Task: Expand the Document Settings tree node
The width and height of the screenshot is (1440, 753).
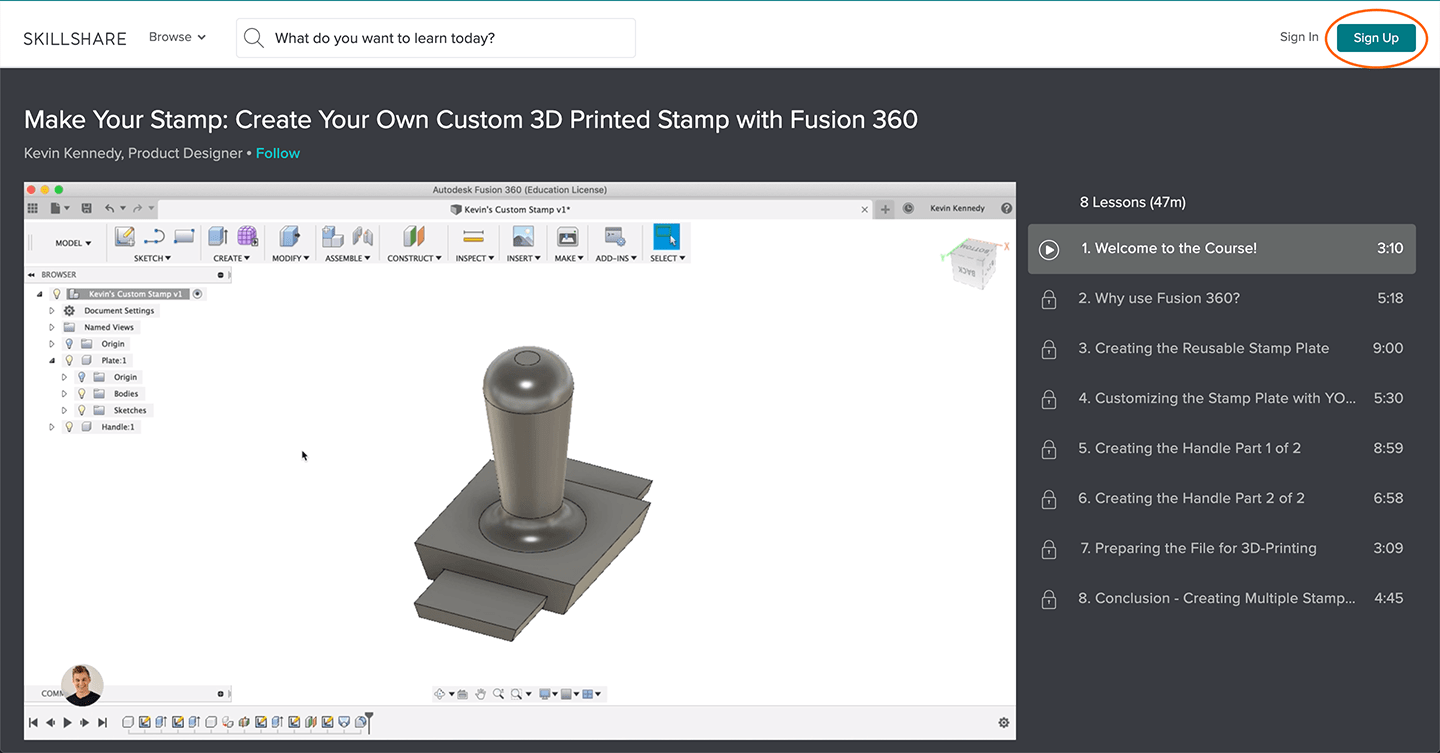Action: [52, 311]
